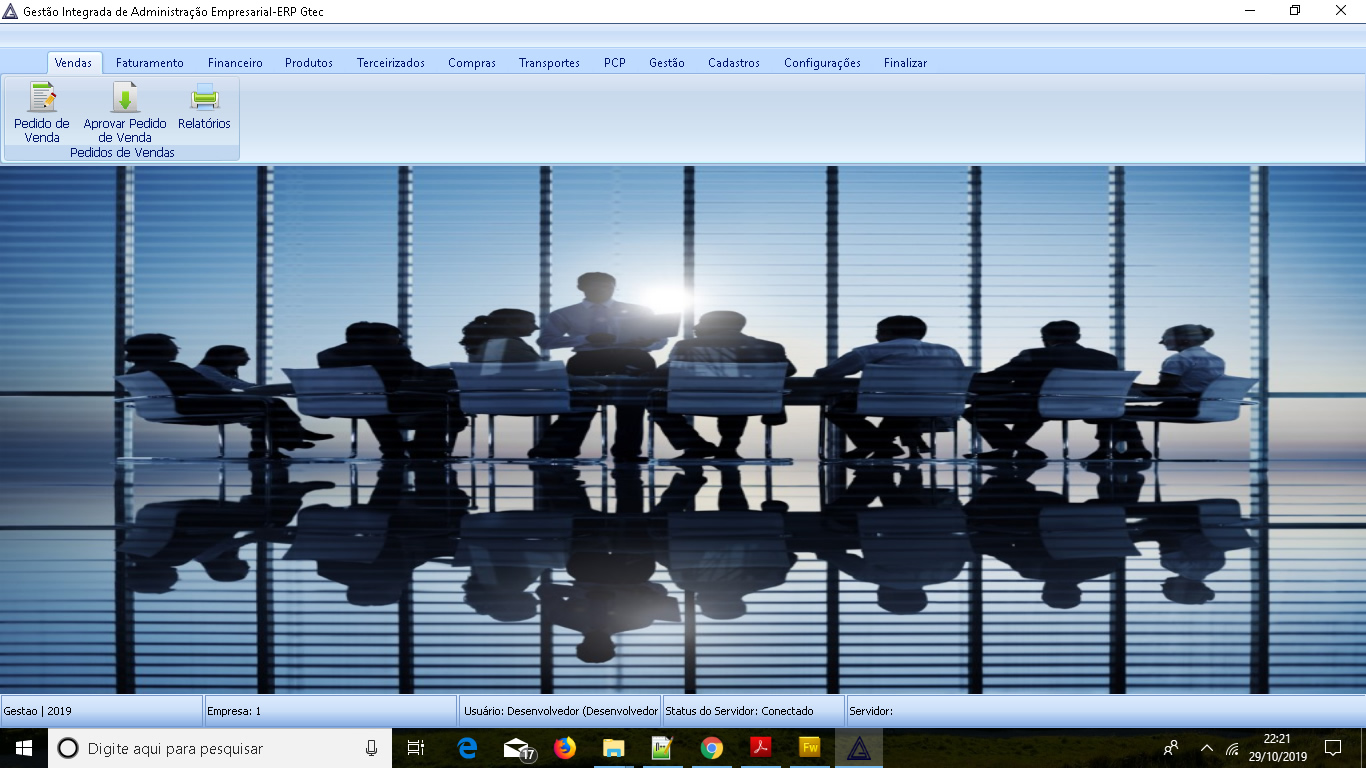Open the Mail app in the taskbar
1366x768 pixels.
pyautogui.click(x=517, y=748)
